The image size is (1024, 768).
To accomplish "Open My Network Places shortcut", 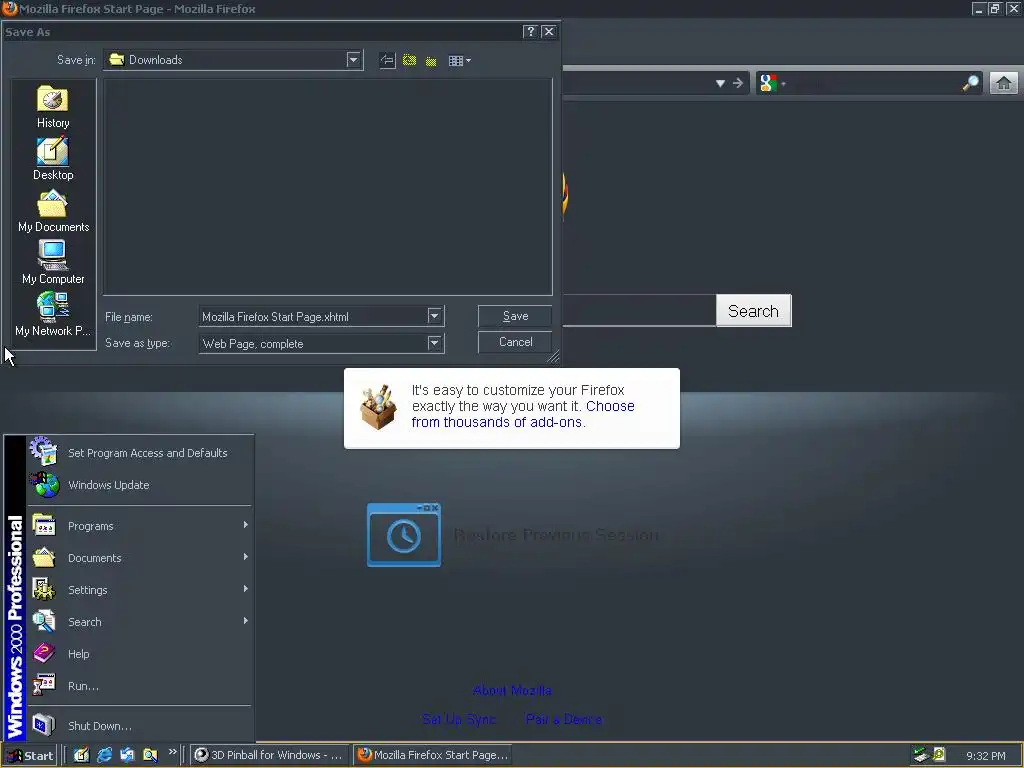I will (53, 314).
